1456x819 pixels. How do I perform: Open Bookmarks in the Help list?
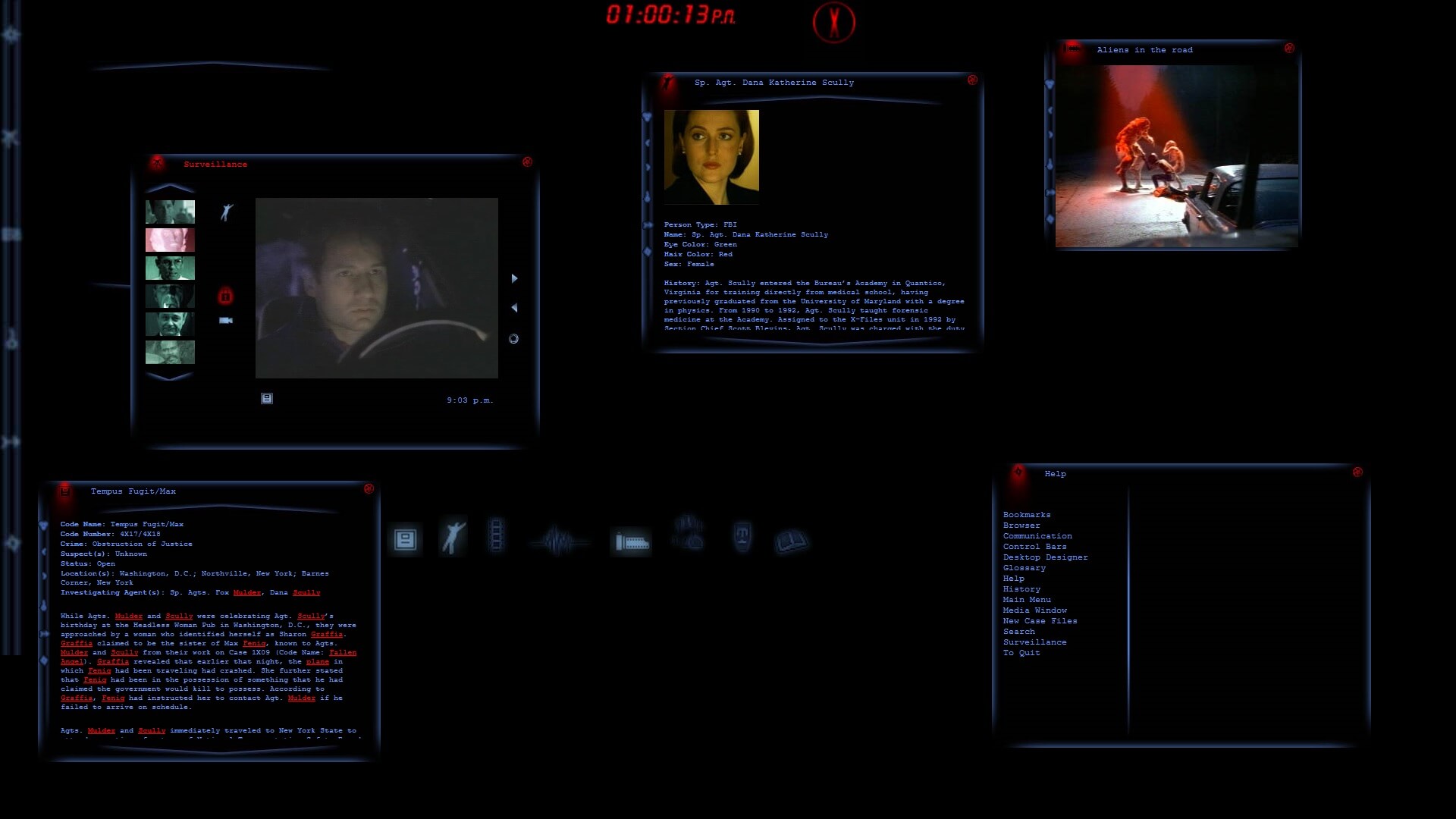(x=1027, y=515)
